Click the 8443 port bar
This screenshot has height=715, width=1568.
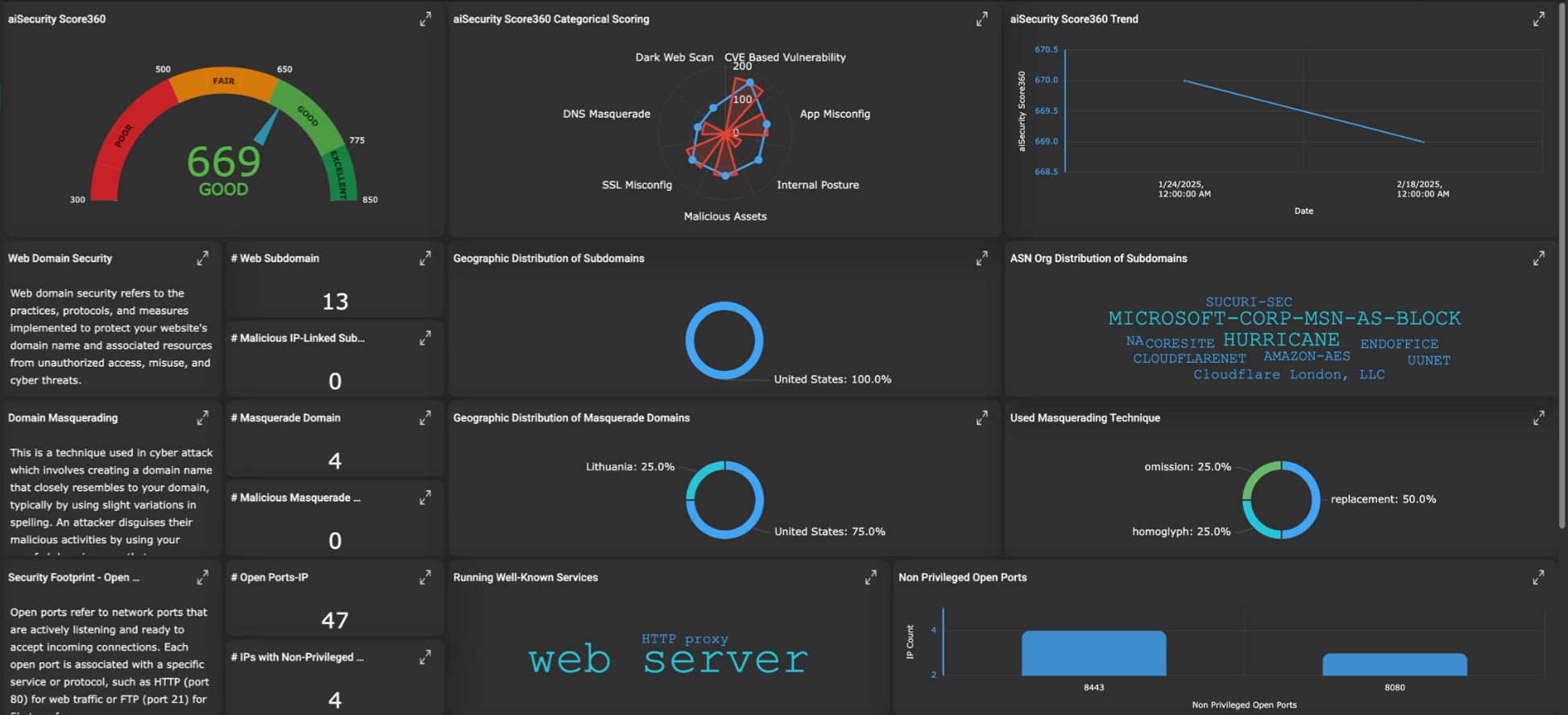(1093, 654)
